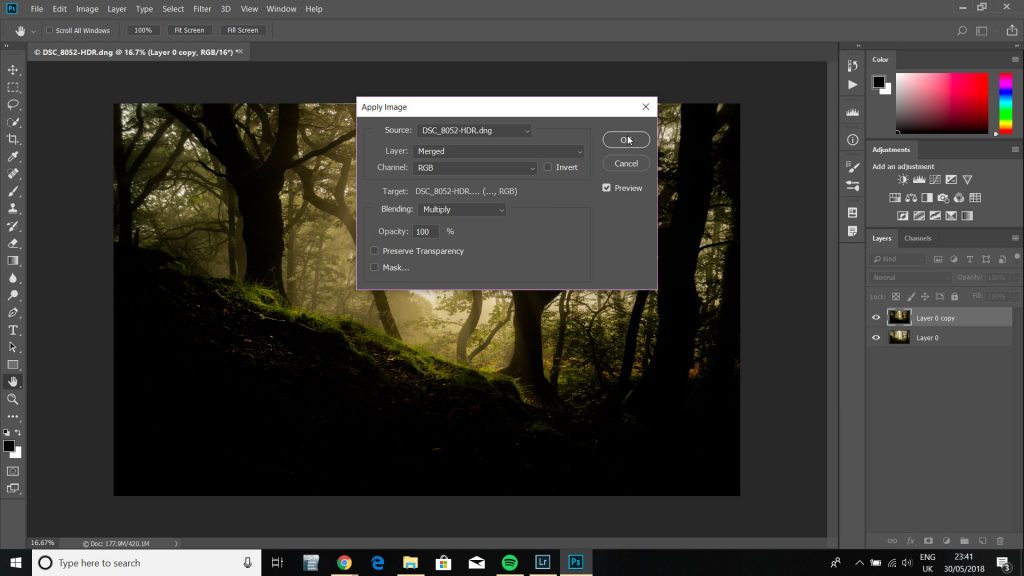Viewport: 1024px width, 576px height.
Task: Hide the Layer 0 layer
Action: pos(875,337)
